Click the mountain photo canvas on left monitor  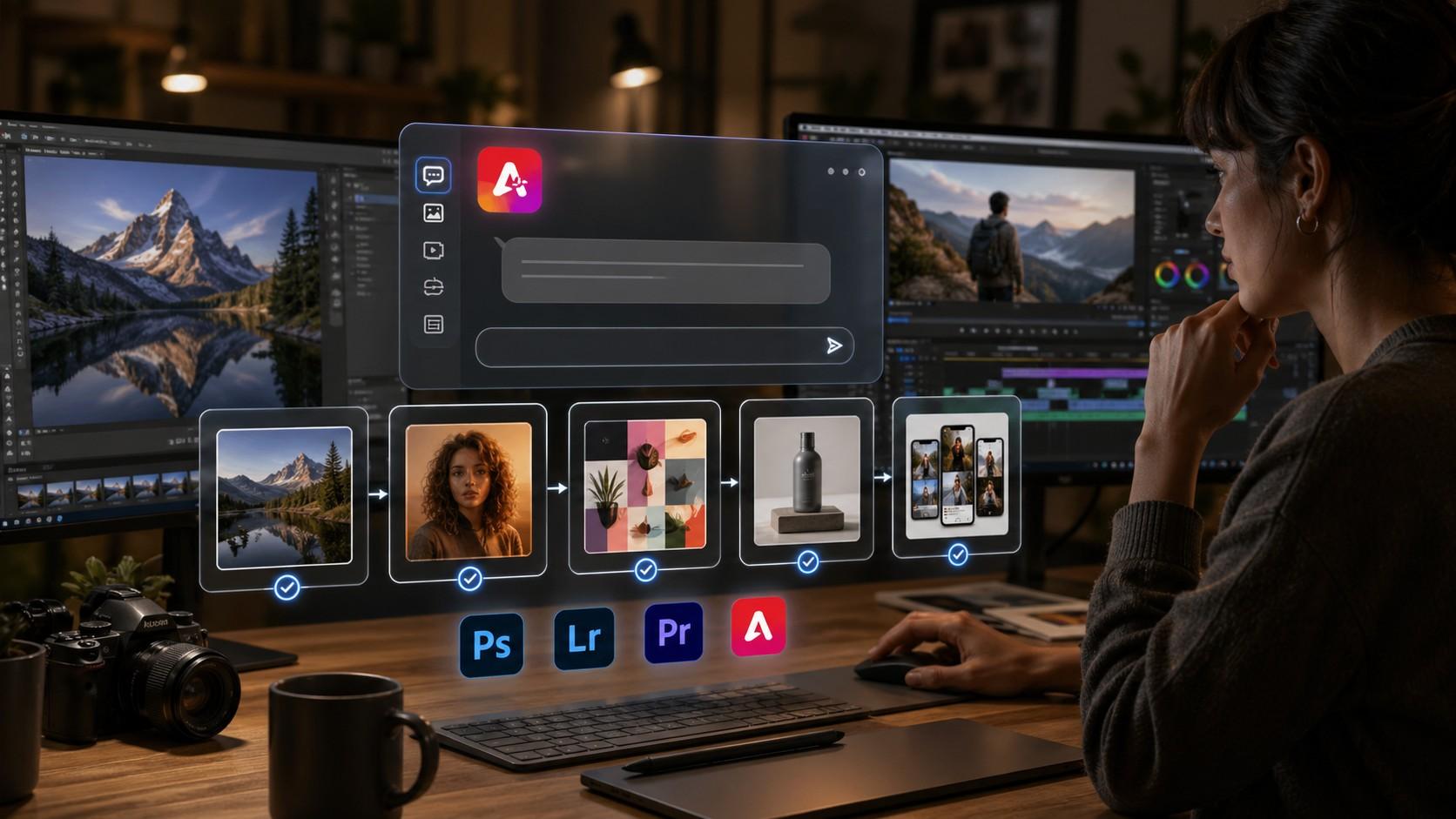172,292
